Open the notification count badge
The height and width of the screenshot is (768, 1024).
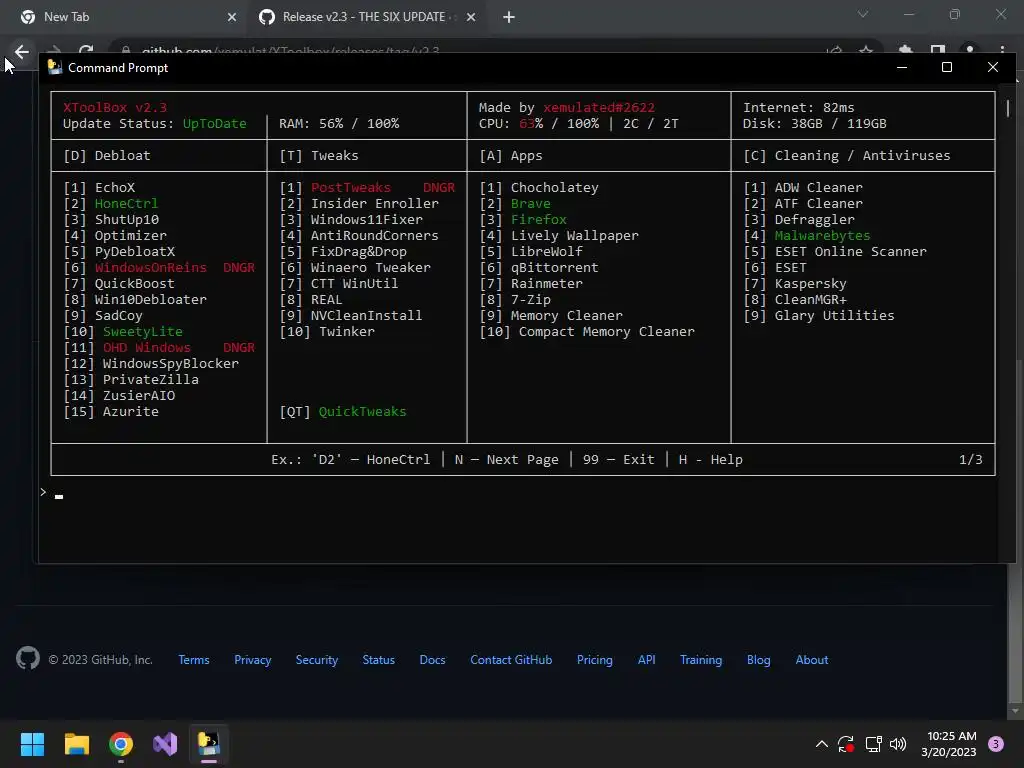pos(996,744)
